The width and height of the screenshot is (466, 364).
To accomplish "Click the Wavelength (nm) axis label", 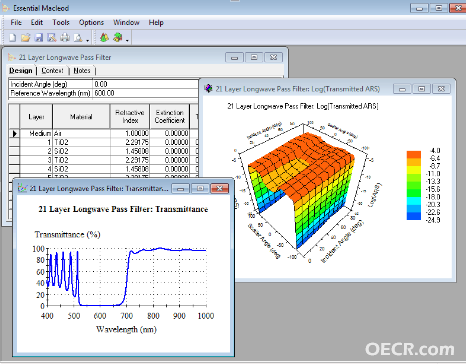I will click(x=126, y=329).
